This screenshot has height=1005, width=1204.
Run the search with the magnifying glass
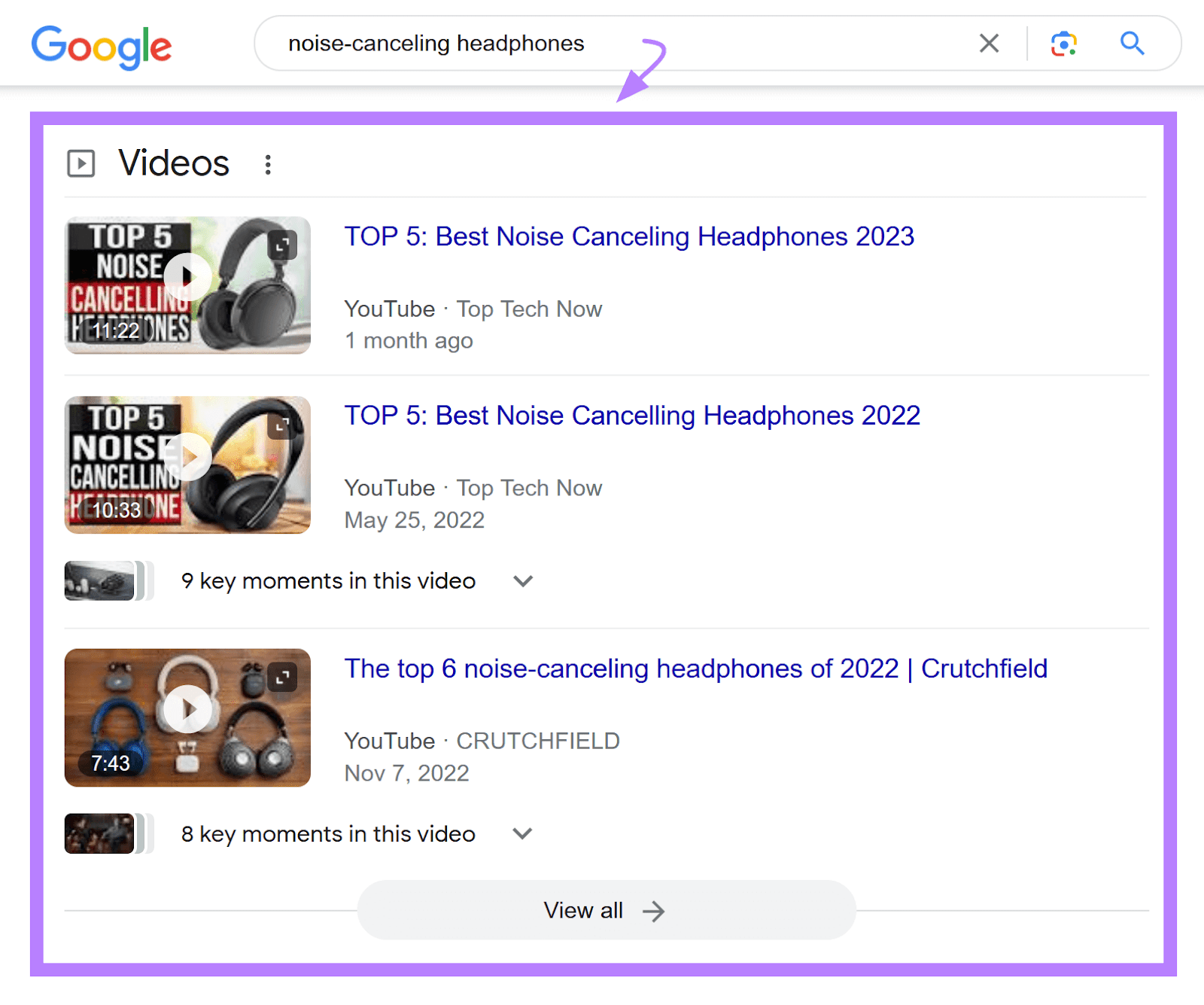tap(1132, 44)
